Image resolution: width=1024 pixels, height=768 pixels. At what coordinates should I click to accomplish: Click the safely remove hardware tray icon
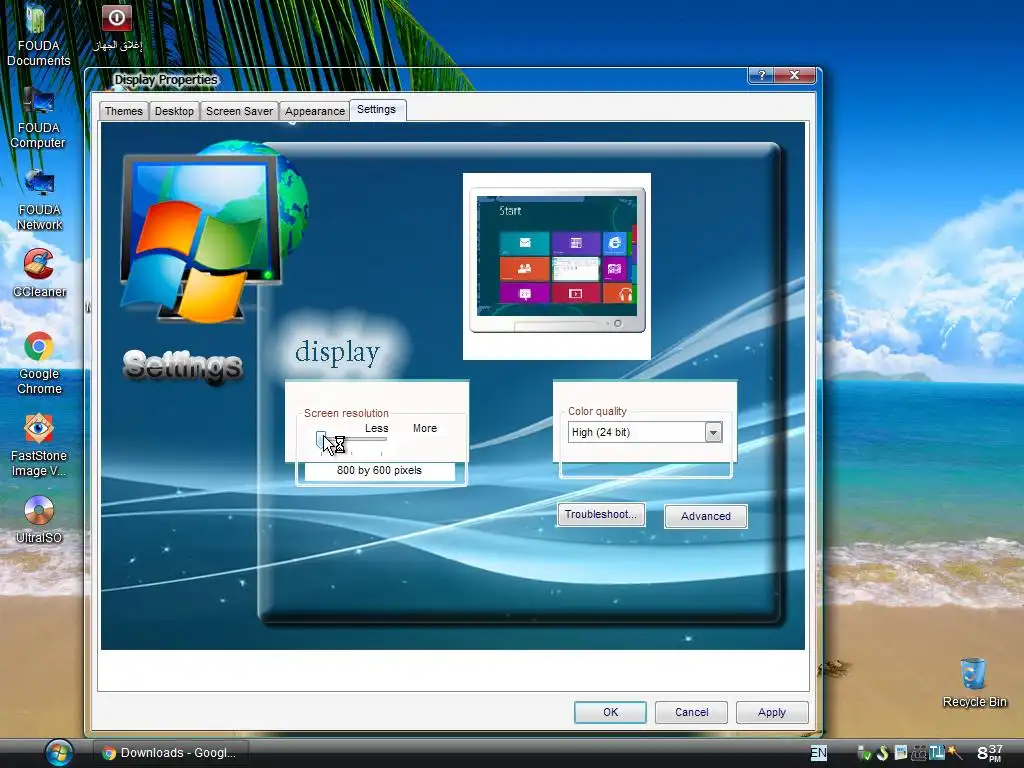[864, 753]
